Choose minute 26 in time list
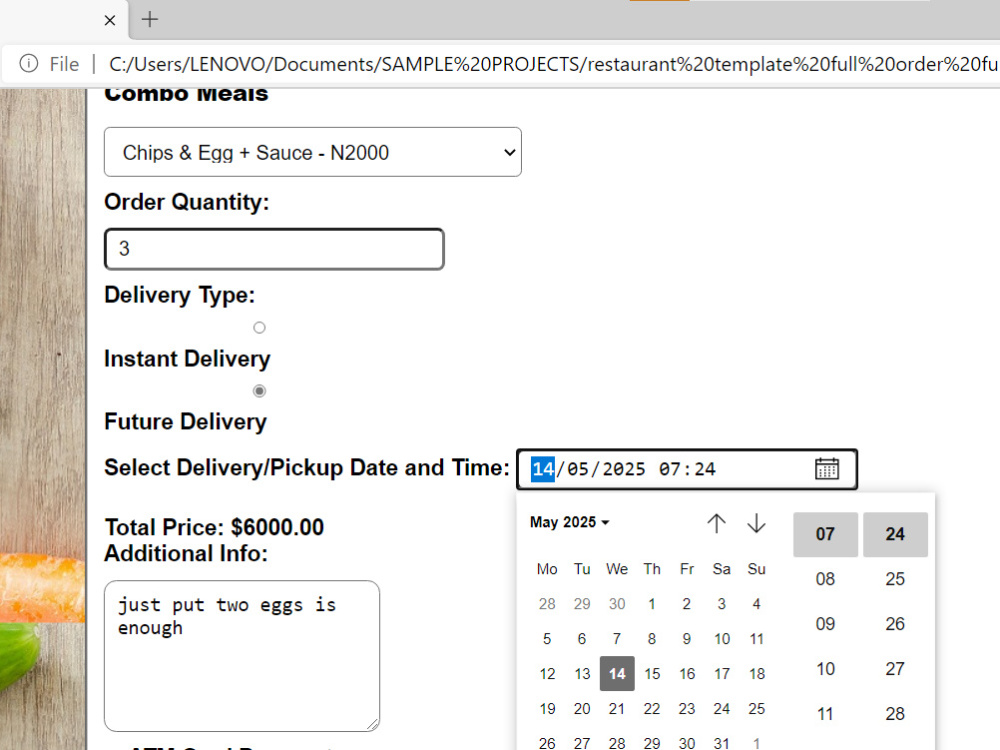This screenshot has height=750, width=1000. pyautogui.click(x=895, y=624)
